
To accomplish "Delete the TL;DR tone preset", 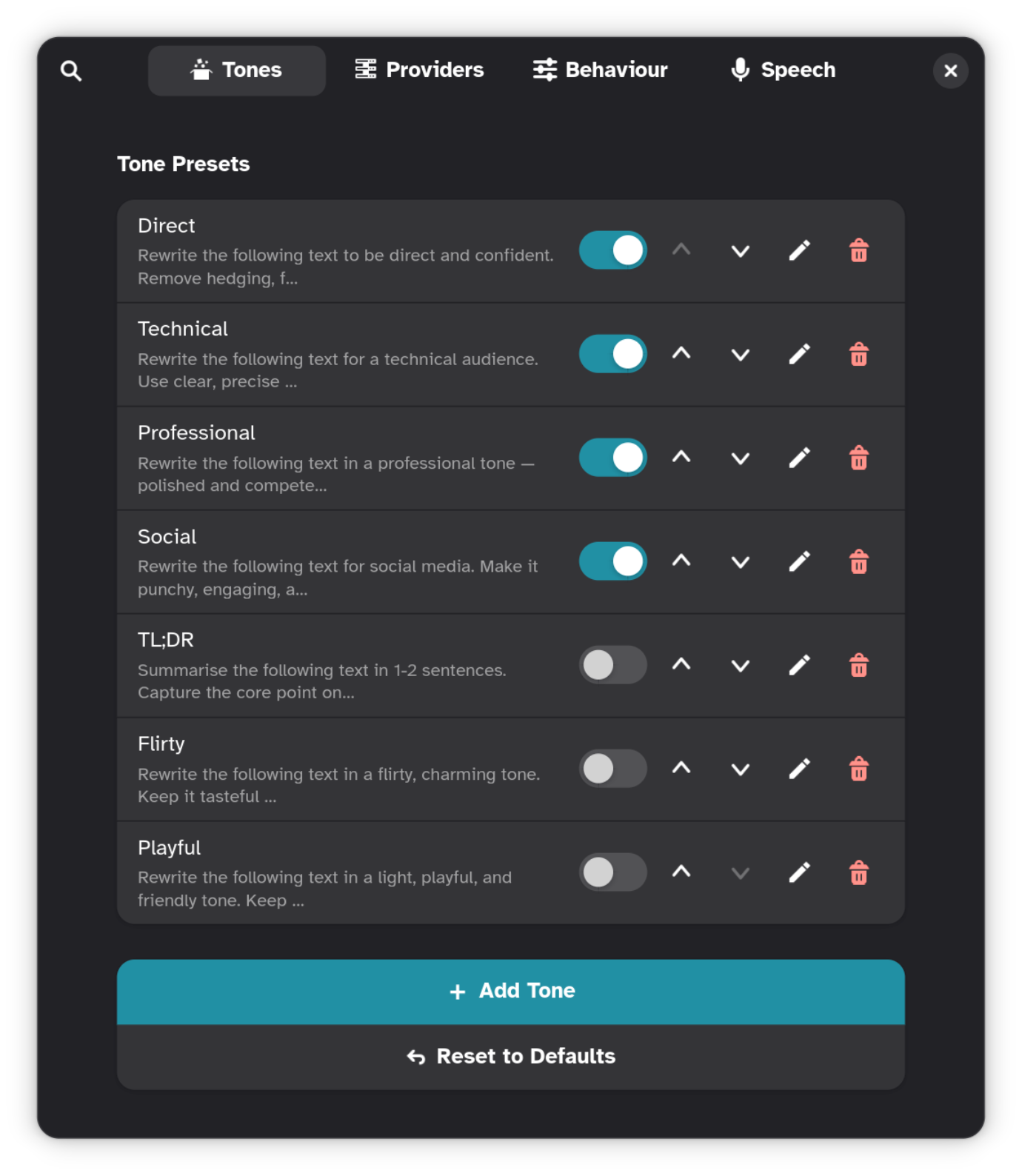I will 858,665.
